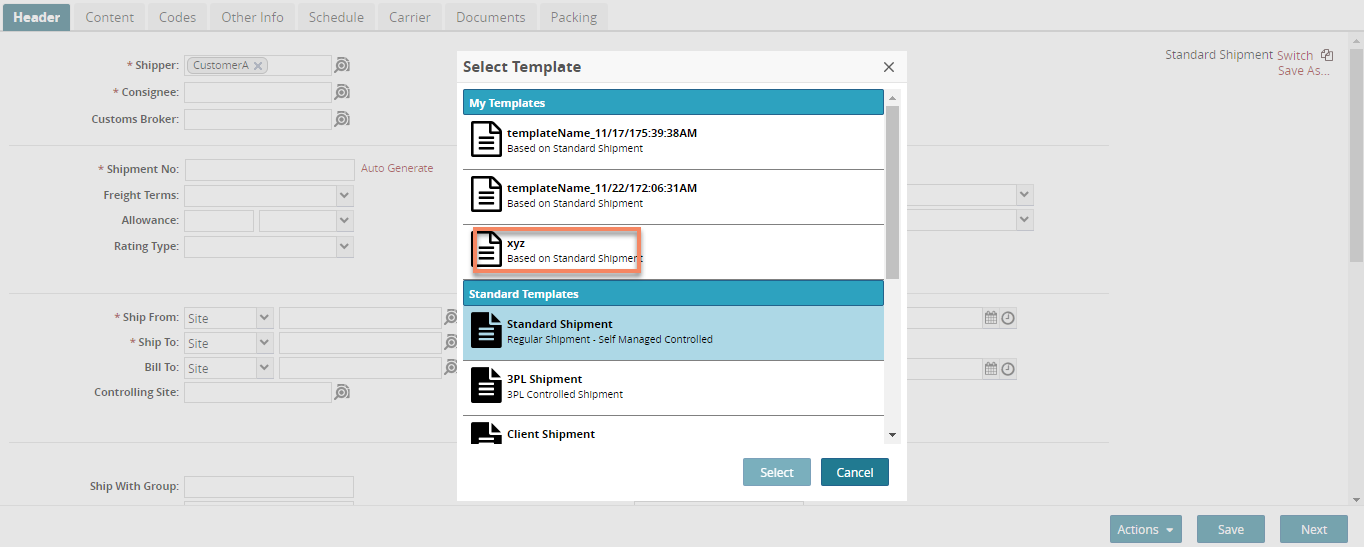Open the Customs Broker lookup icon
The width and height of the screenshot is (1364, 547).
(342, 119)
